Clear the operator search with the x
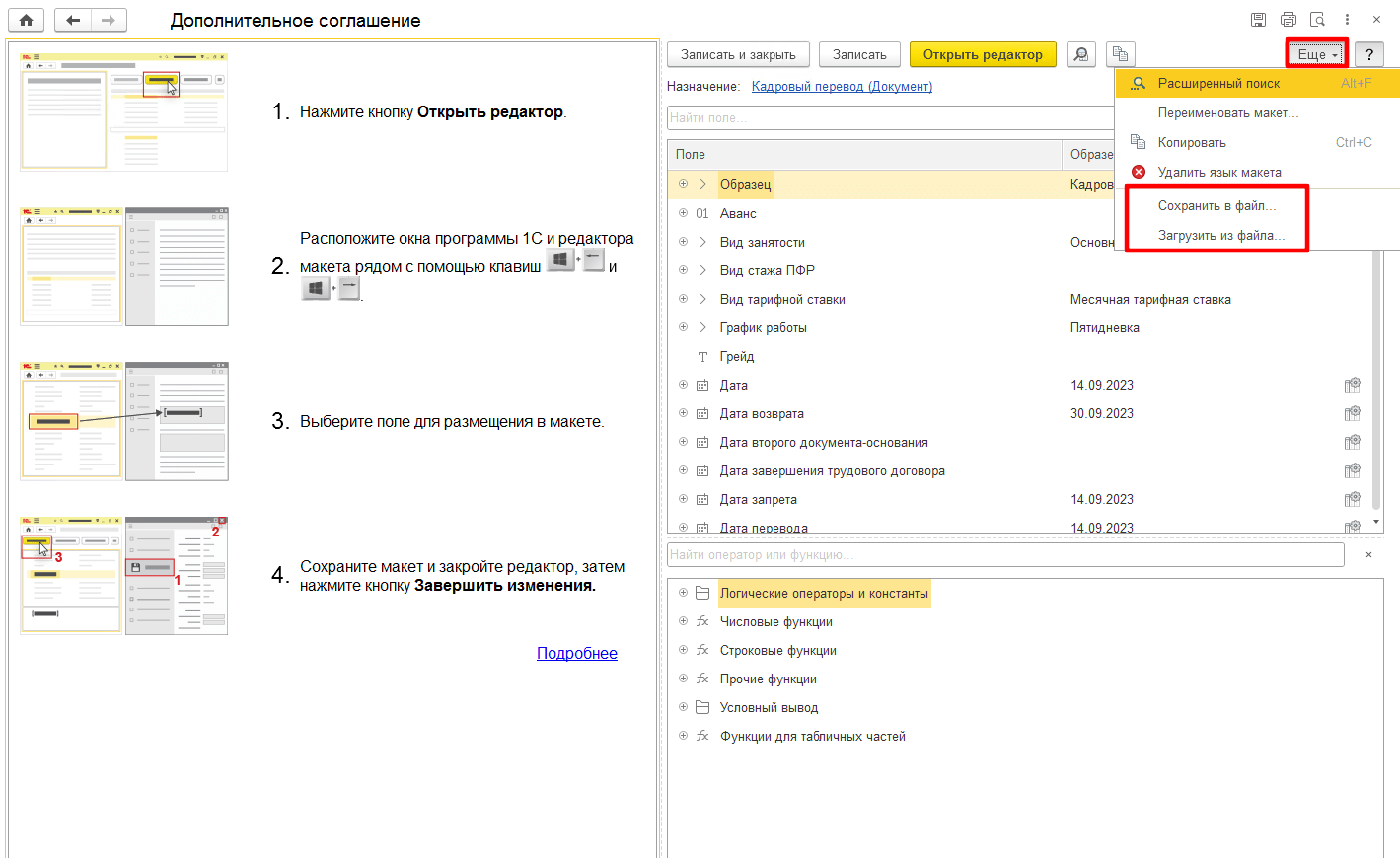The image size is (1400, 858). pos(1368,555)
